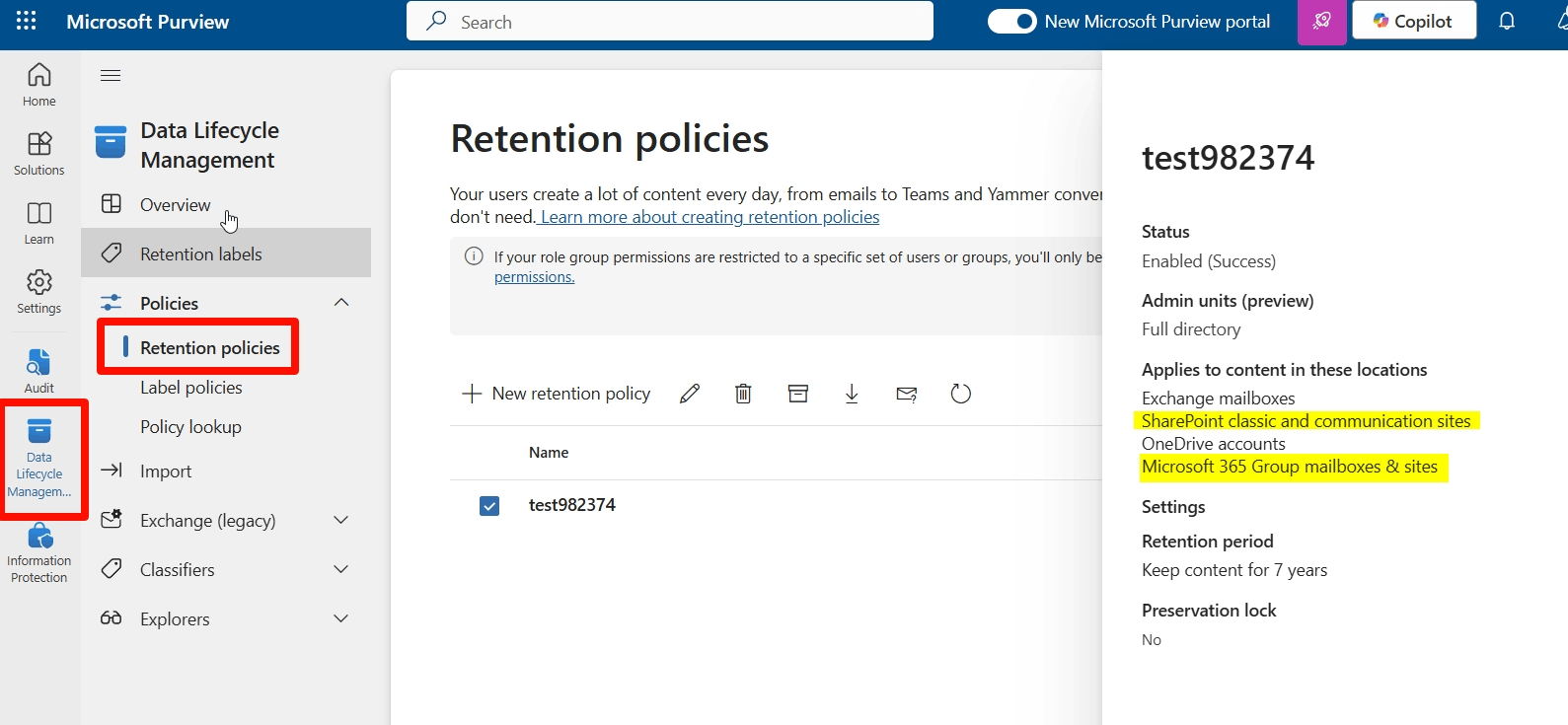Viewport: 1568px width, 725px height.
Task: Click 'Full directory' admin units value
Action: click(1191, 328)
